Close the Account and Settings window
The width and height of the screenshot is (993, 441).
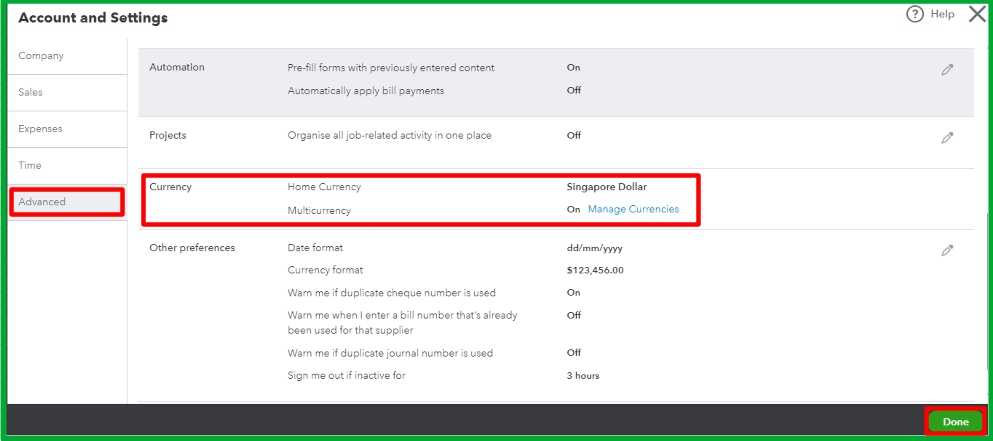(976, 15)
